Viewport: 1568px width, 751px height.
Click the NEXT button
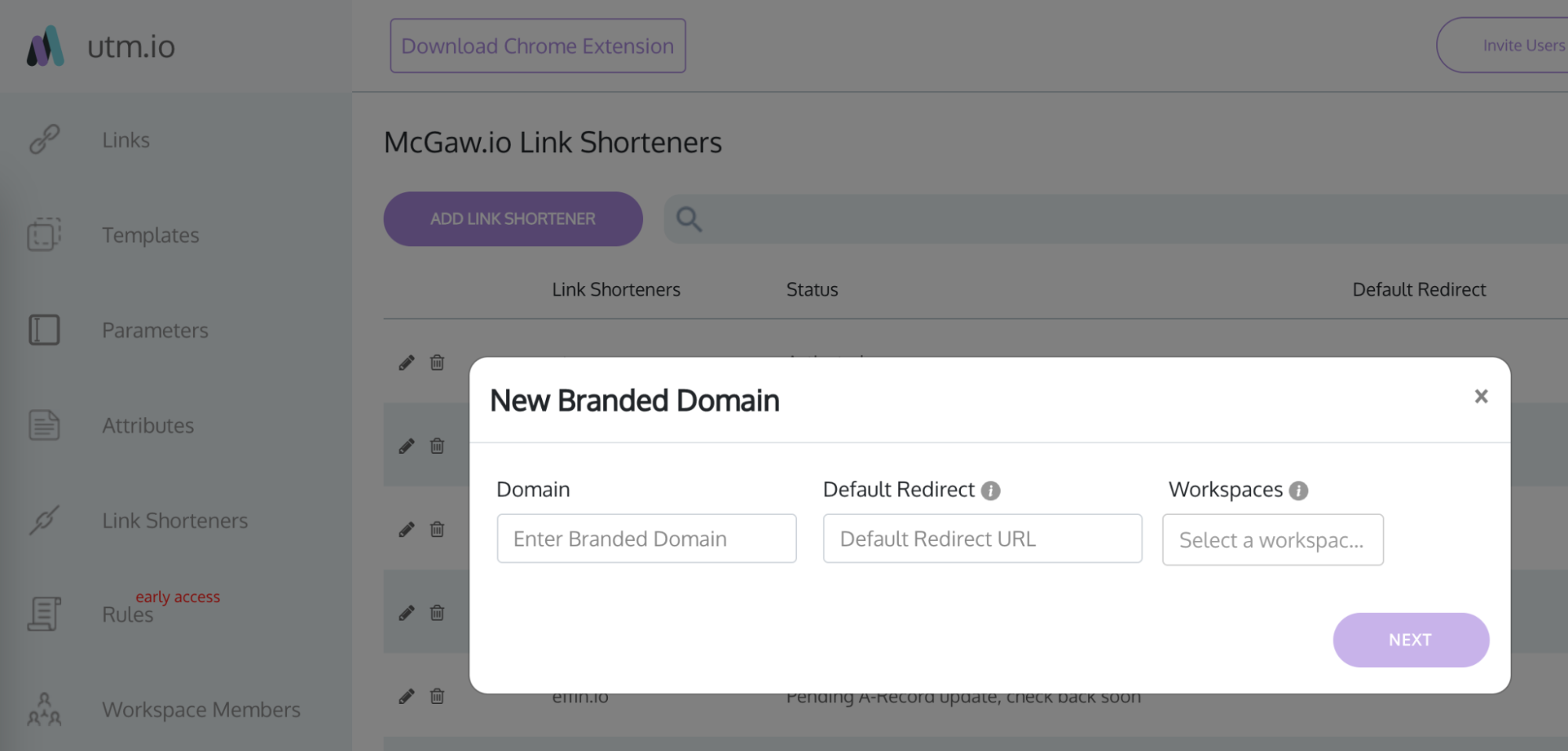[x=1410, y=640]
